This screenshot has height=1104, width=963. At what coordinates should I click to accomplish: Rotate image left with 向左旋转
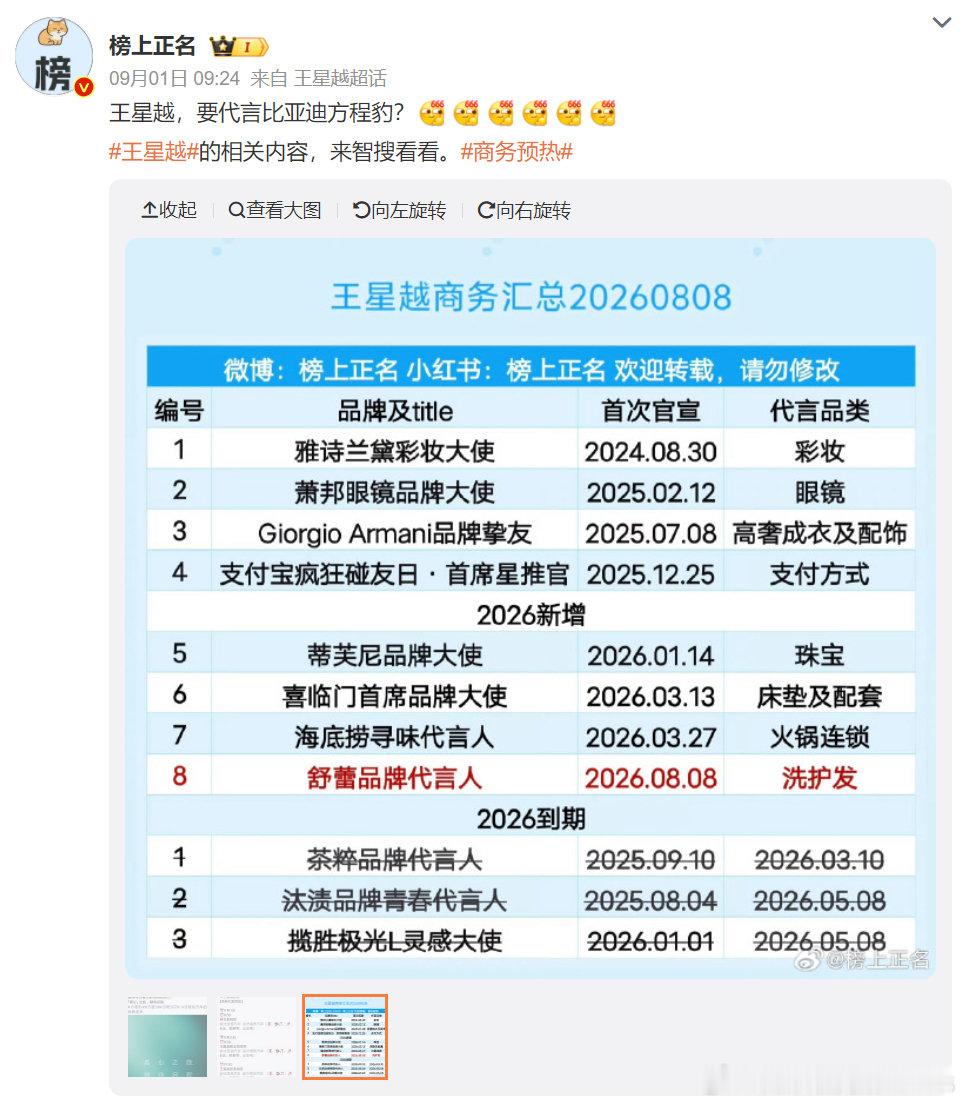tap(399, 210)
